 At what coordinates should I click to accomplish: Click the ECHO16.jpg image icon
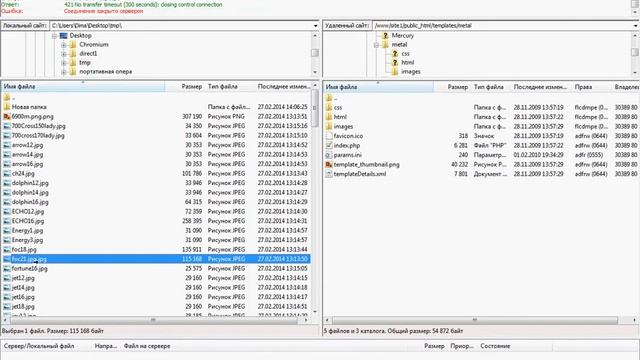[7, 221]
